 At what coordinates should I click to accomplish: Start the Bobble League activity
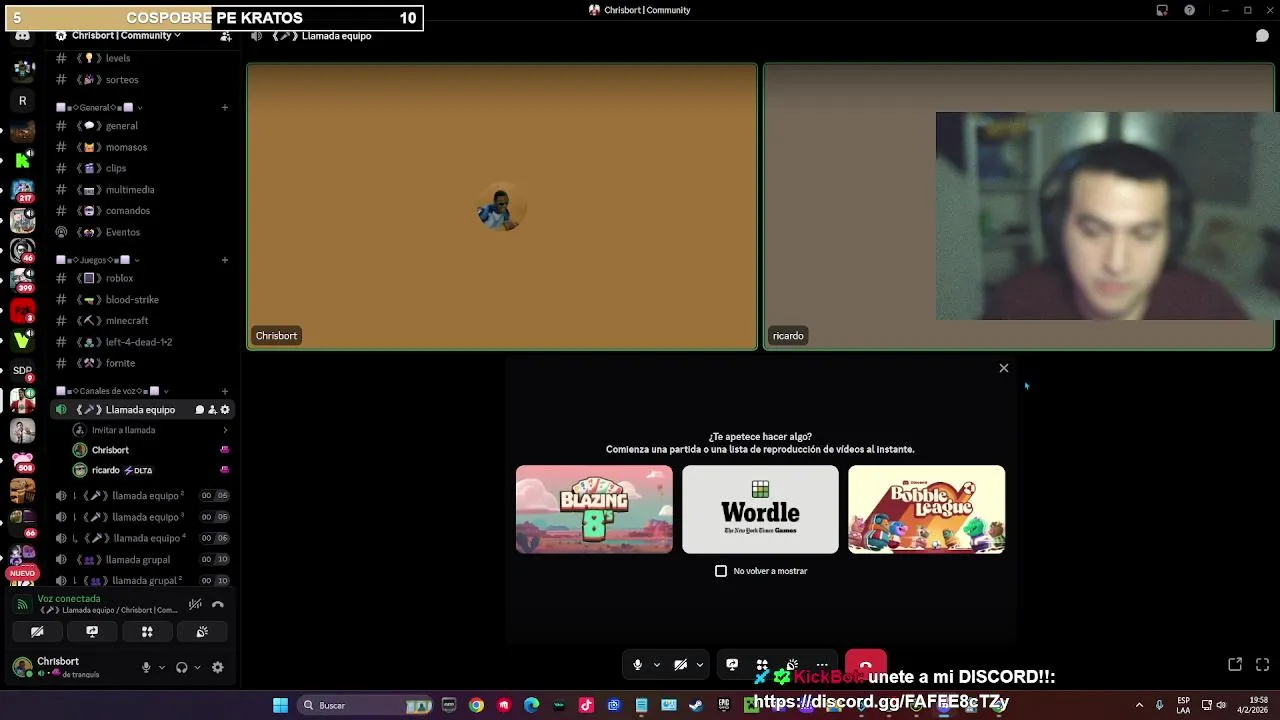tap(926, 509)
